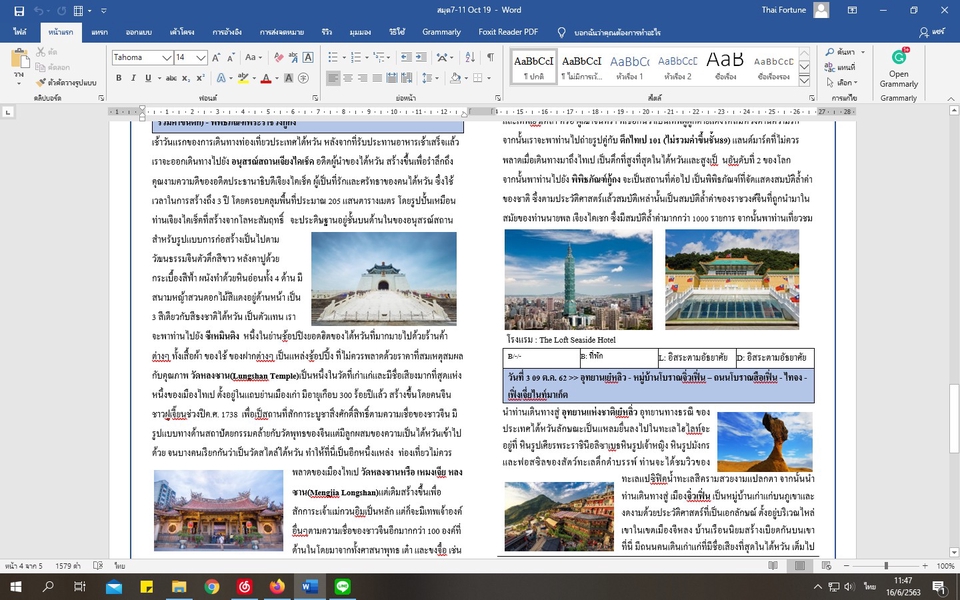Decrease font size with the shrink font icon
Screen dimensions: 960x600
point(231,58)
